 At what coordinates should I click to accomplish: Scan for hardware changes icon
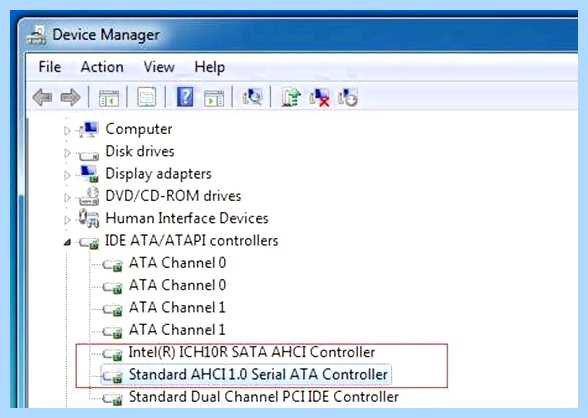(x=252, y=97)
